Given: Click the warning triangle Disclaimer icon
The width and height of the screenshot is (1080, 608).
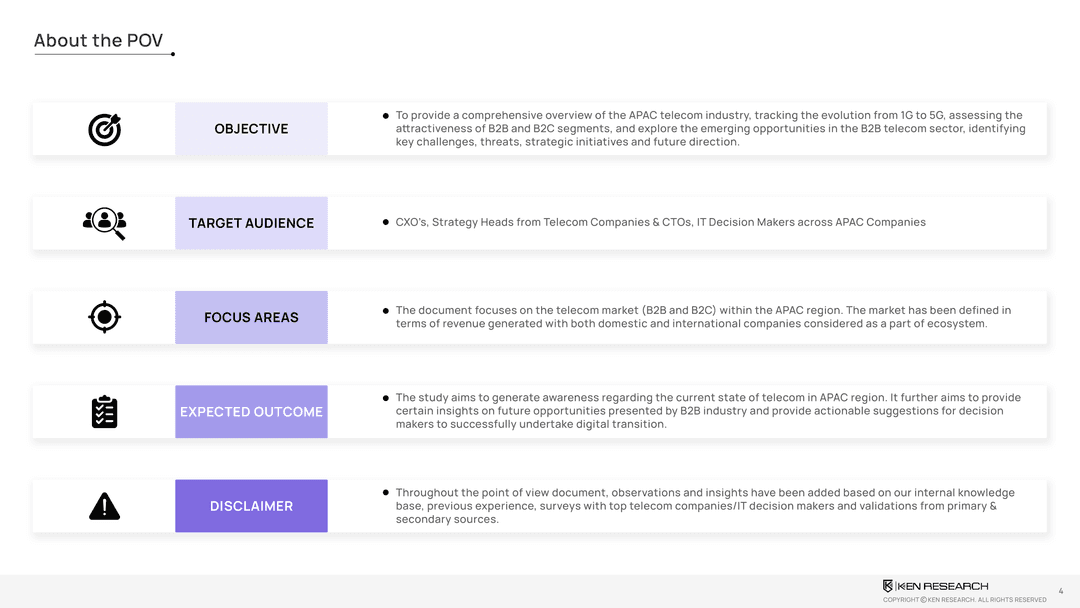Looking at the screenshot, I should pyautogui.click(x=104, y=506).
